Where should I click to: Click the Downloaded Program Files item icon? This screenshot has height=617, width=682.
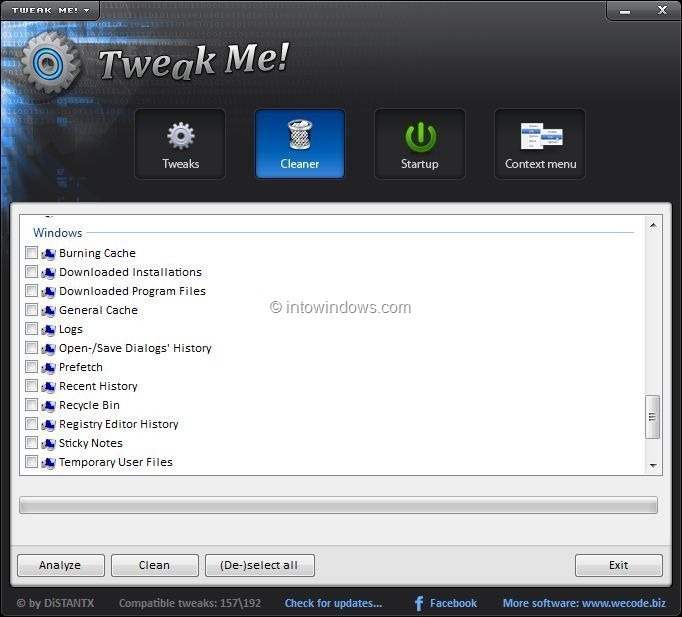(49, 291)
